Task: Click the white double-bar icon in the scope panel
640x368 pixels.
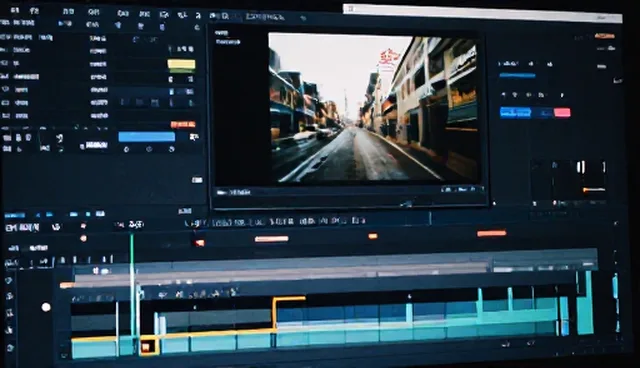Action: click(581, 167)
